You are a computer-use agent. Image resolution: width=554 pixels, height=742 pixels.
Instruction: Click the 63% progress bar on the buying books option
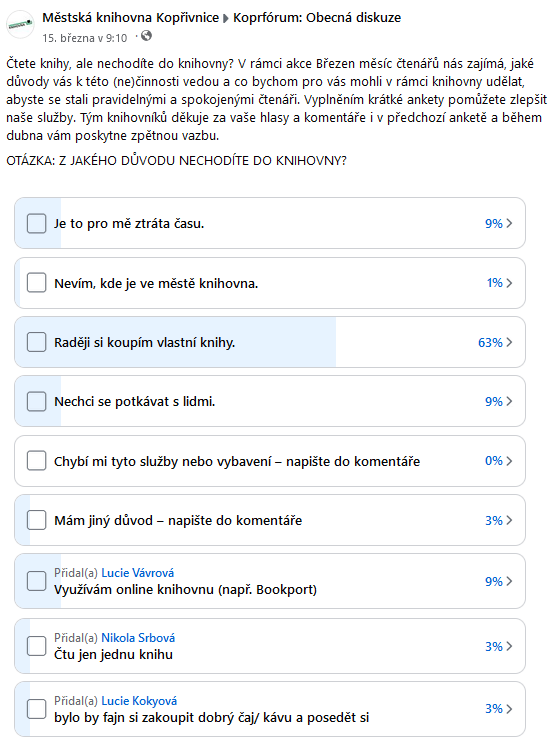tap(175, 342)
